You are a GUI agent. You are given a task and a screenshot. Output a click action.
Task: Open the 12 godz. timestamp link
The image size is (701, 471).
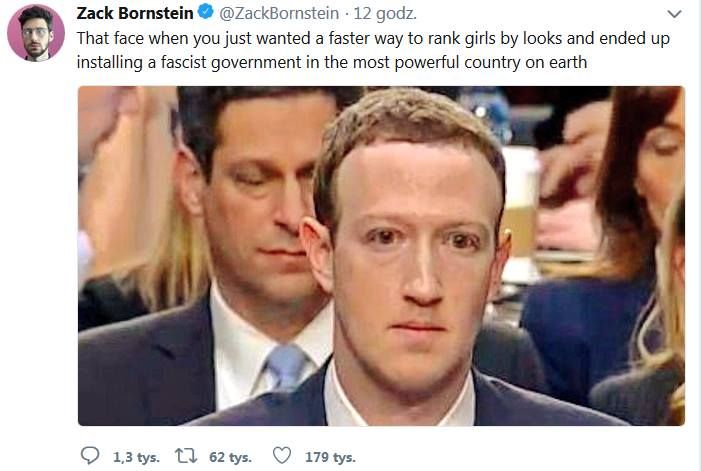pyautogui.click(x=385, y=13)
